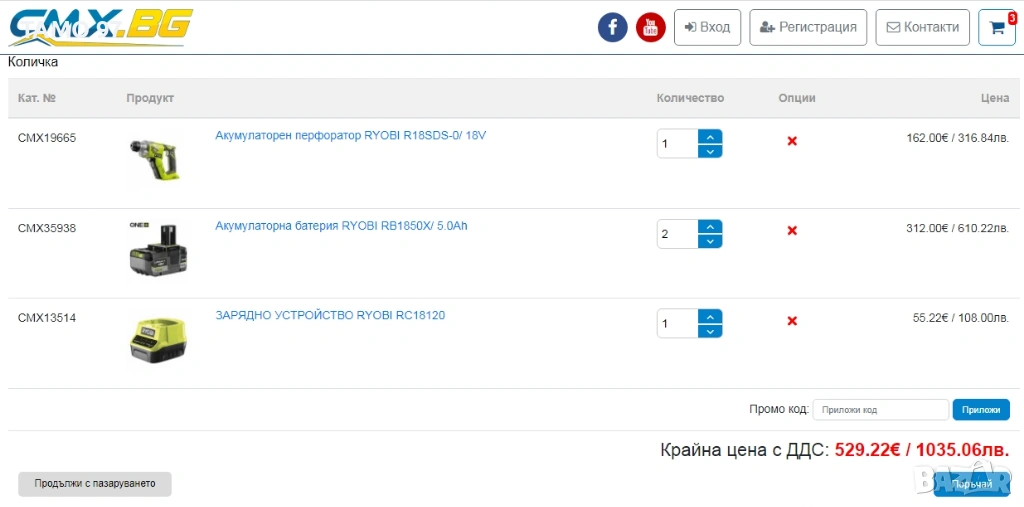The image size is (1024, 507).
Task: Increase quantity of the RYOBI perforator
Action: pos(709,137)
